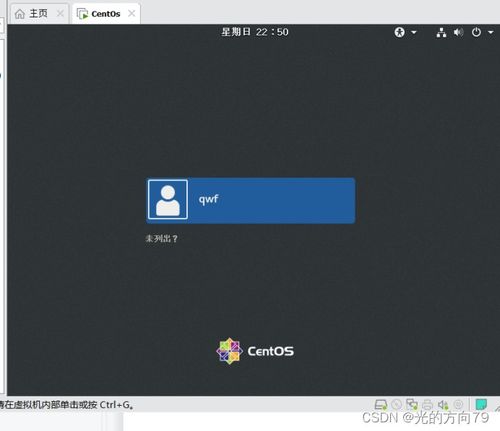The width and height of the screenshot is (500, 431).
Task: Expand the system power menu arrow
Action: (x=491, y=32)
